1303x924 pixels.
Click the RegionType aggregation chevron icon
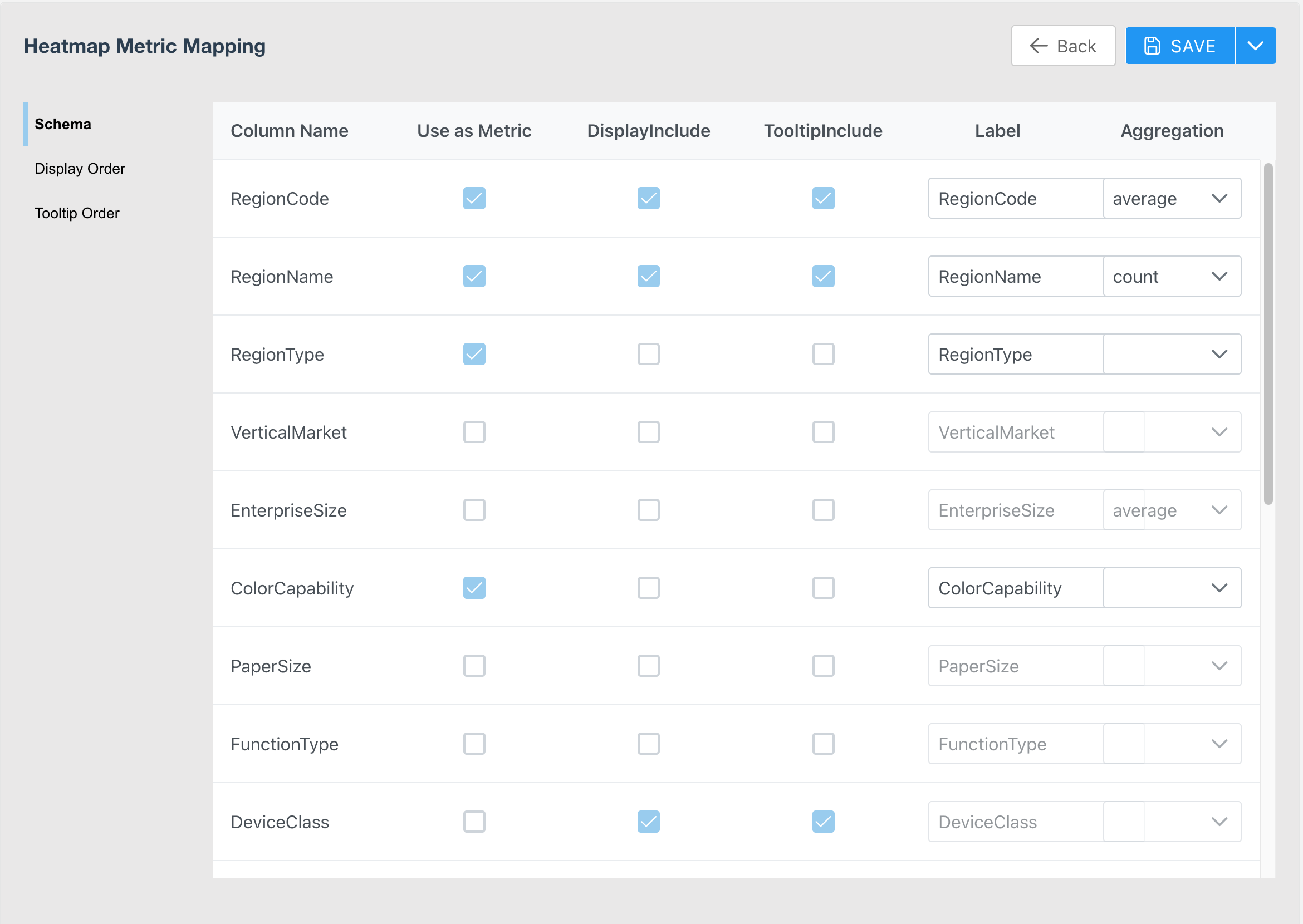click(x=1219, y=355)
